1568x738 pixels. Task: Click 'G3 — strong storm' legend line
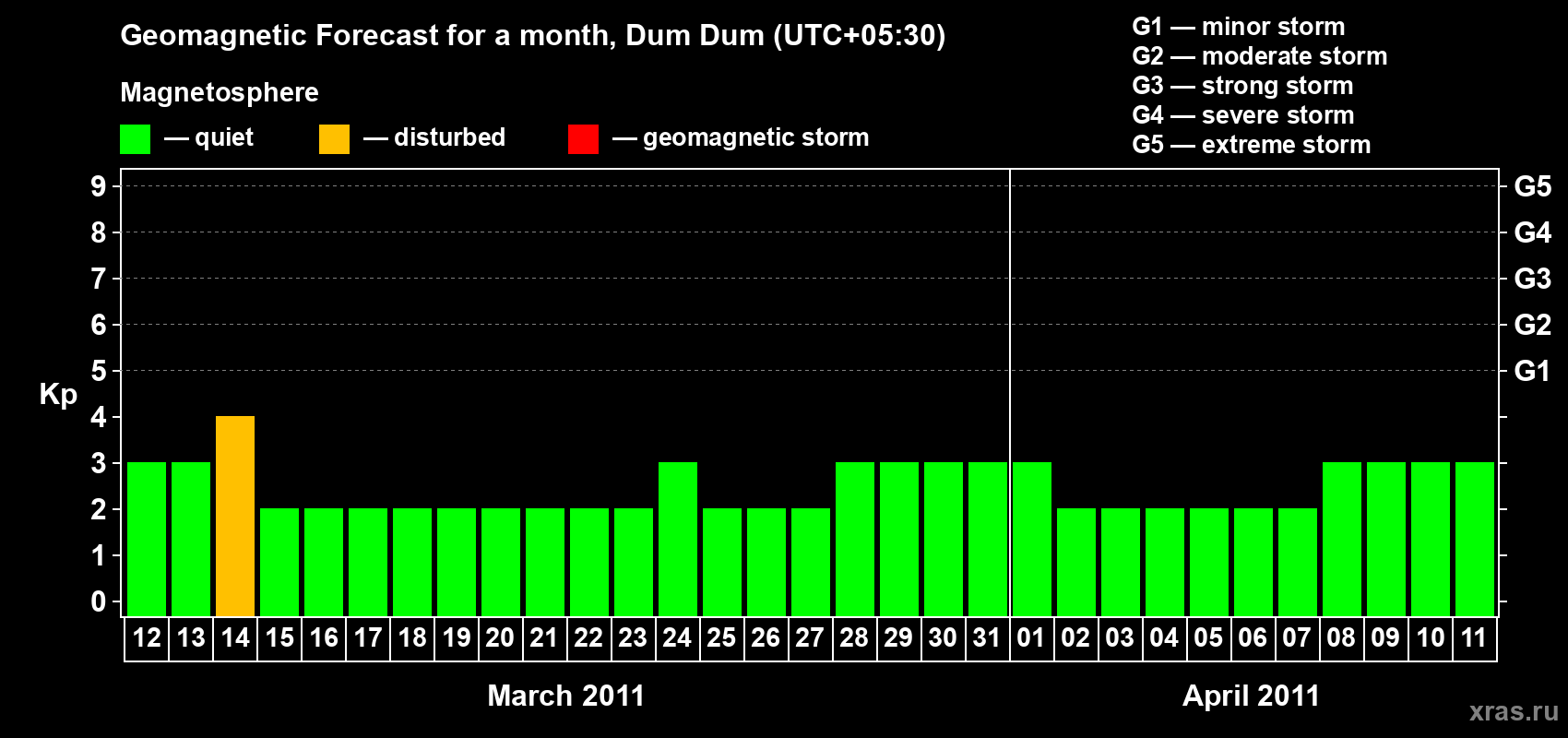[x=1242, y=86]
